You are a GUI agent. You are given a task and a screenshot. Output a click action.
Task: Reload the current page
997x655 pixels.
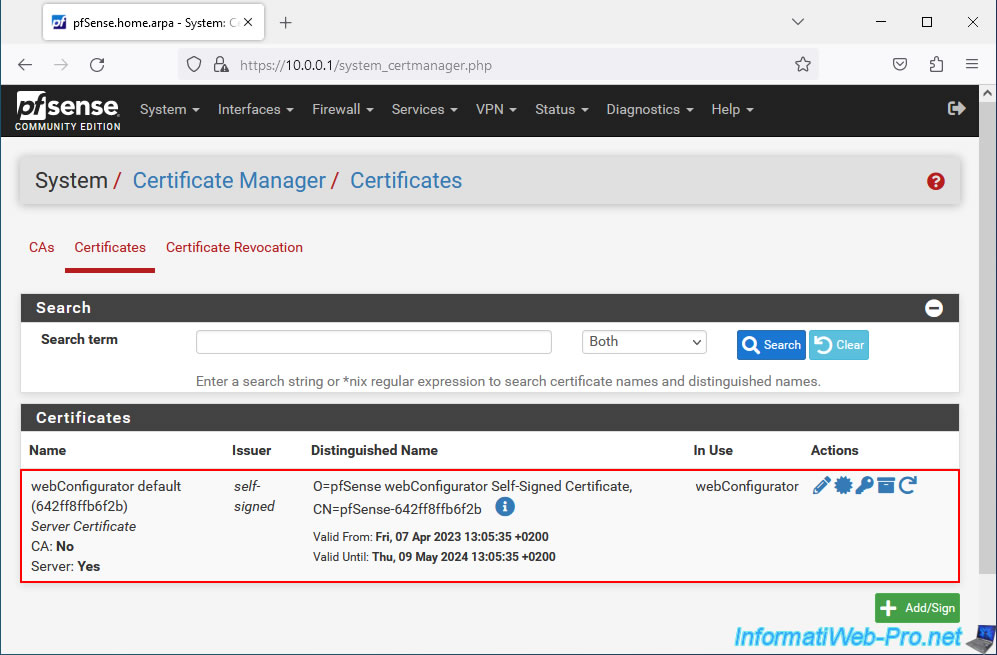pyautogui.click(x=97, y=64)
